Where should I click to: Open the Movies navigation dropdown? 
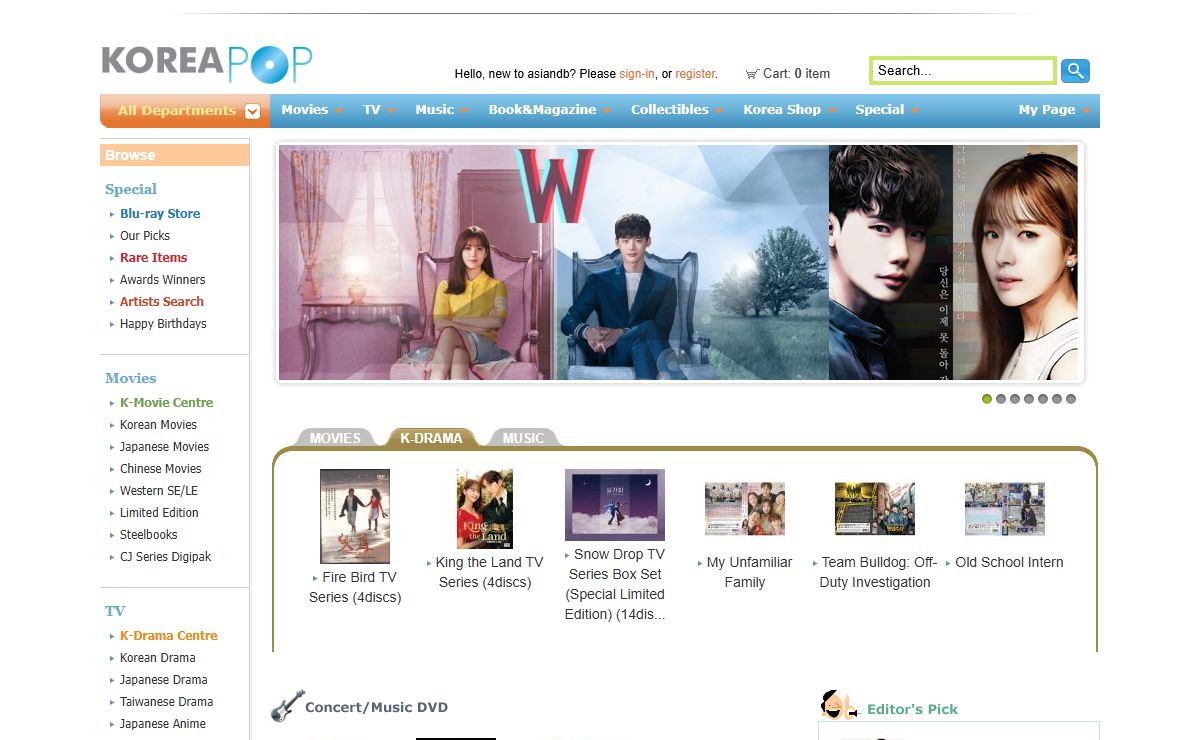pos(312,110)
